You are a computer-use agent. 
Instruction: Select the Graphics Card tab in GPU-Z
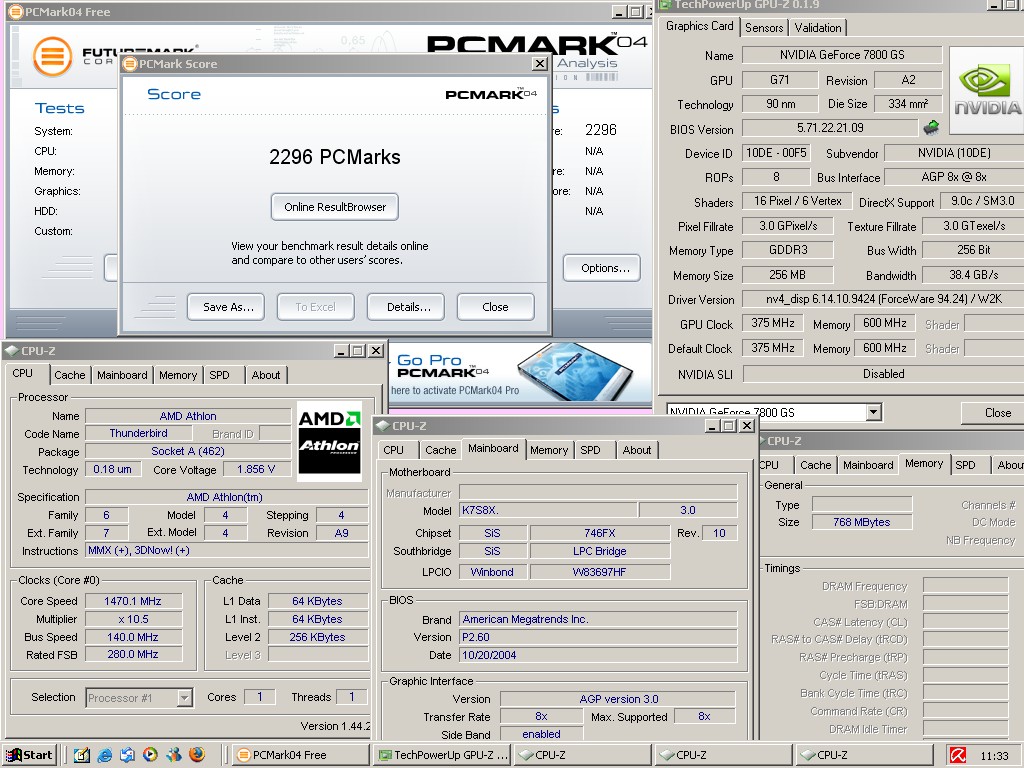tap(699, 26)
